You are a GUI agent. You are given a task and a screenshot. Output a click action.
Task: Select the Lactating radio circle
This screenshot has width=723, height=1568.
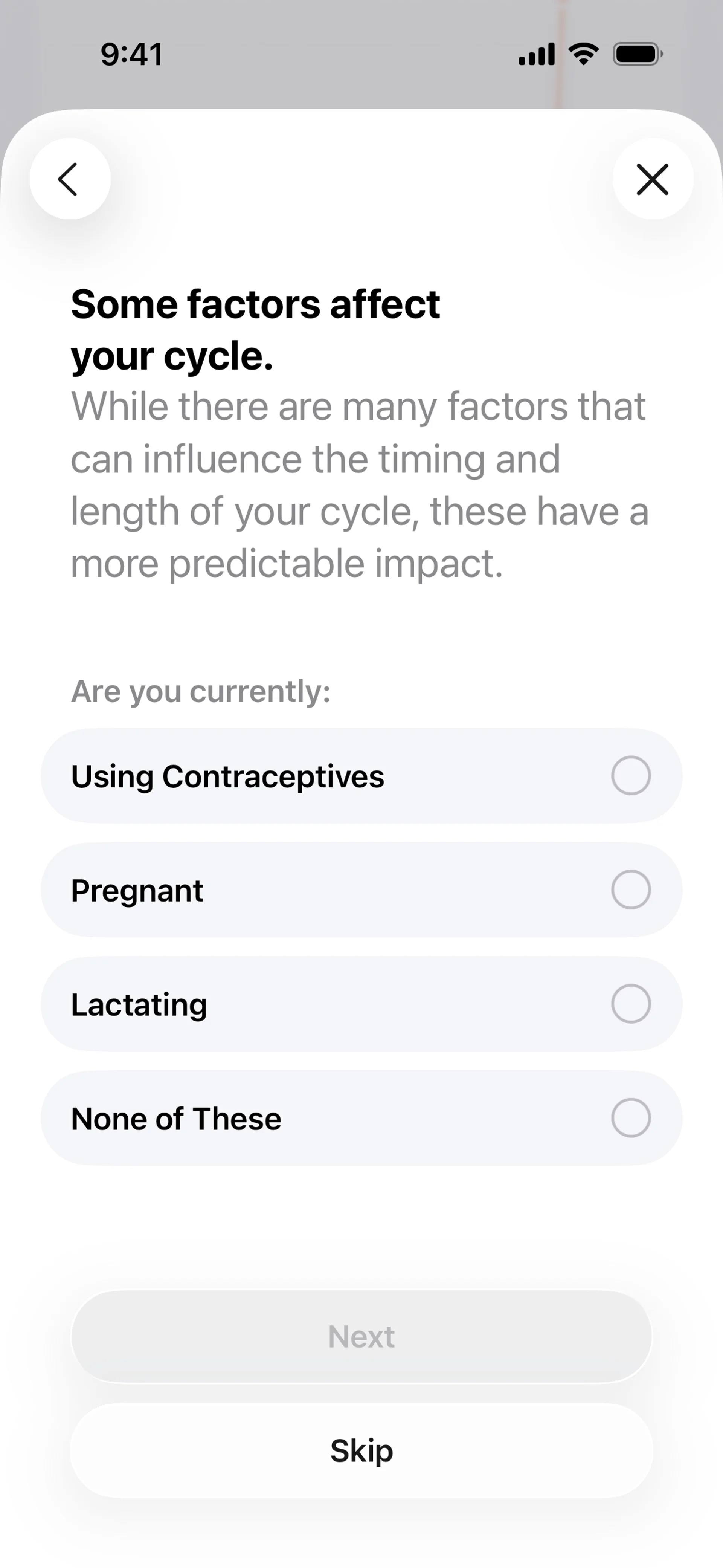[630, 1003]
